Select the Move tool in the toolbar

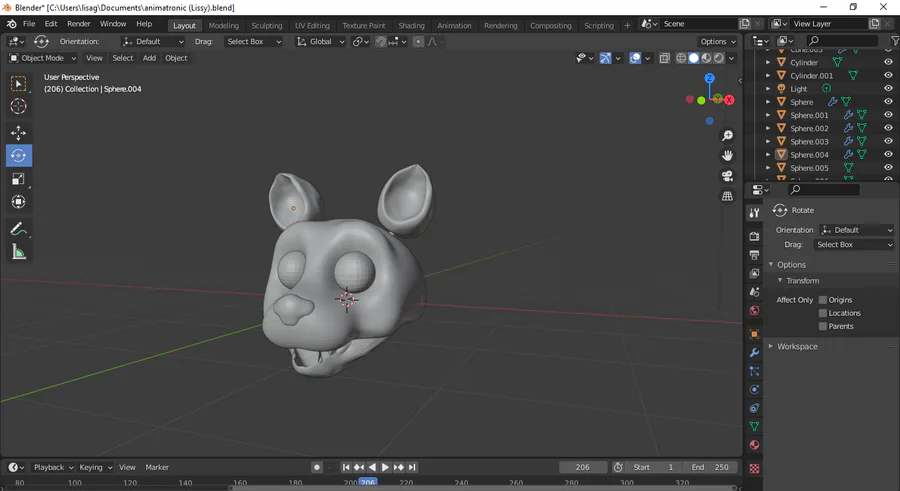click(18, 133)
